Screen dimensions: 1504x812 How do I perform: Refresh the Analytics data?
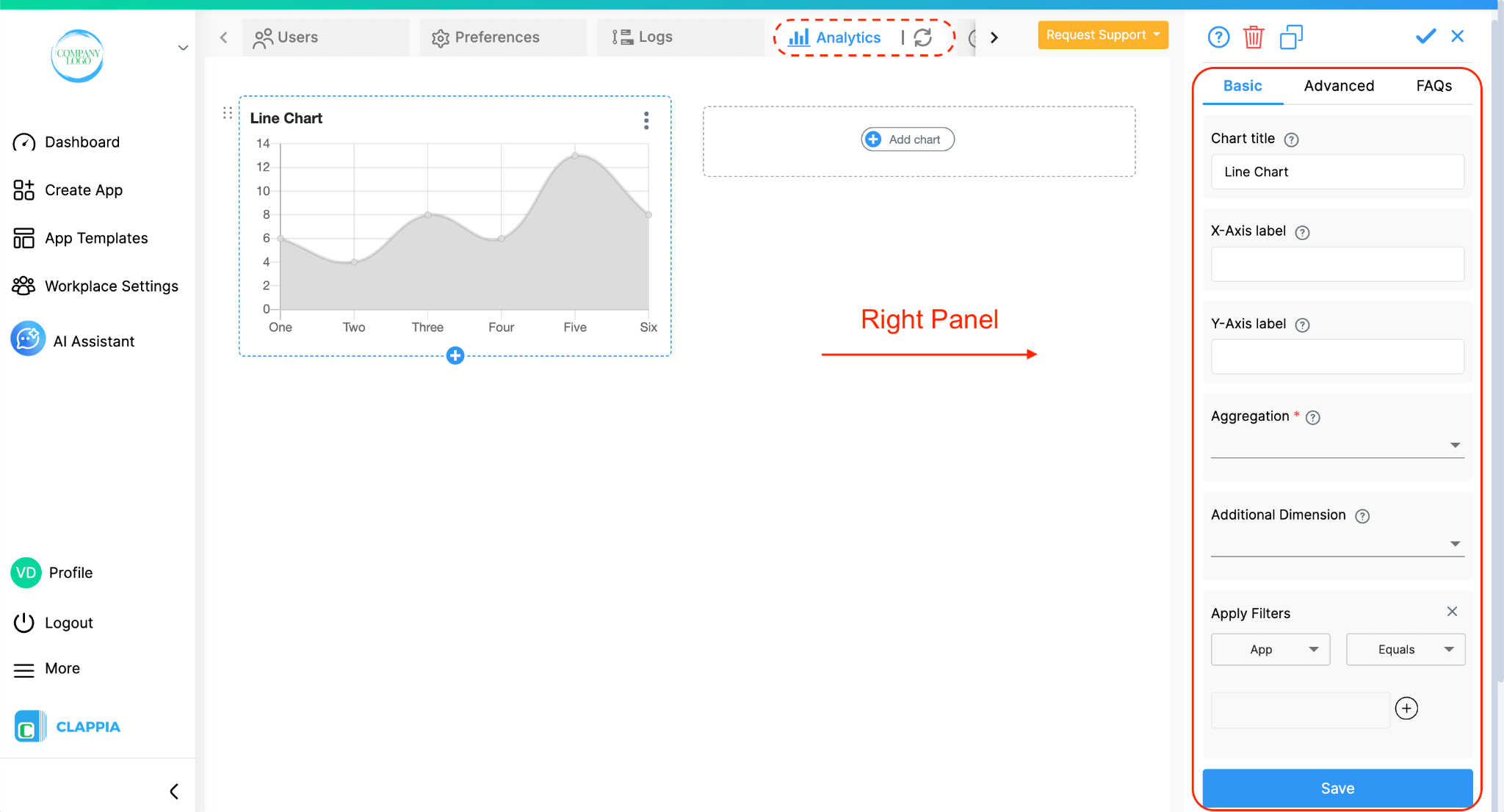pyautogui.click(x=922, y=37)
